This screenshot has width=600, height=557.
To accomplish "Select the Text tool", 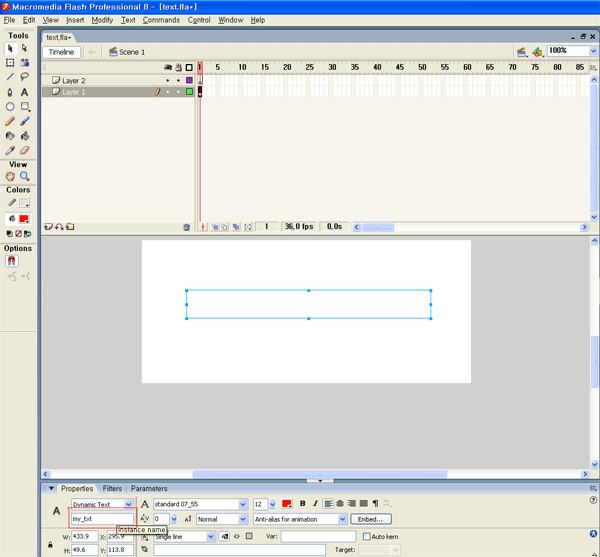I will click(25, 92).
